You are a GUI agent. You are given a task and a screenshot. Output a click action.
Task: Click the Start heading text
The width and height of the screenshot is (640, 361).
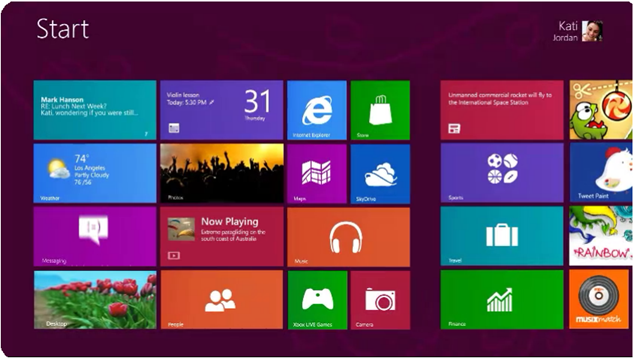click(63, 29)
